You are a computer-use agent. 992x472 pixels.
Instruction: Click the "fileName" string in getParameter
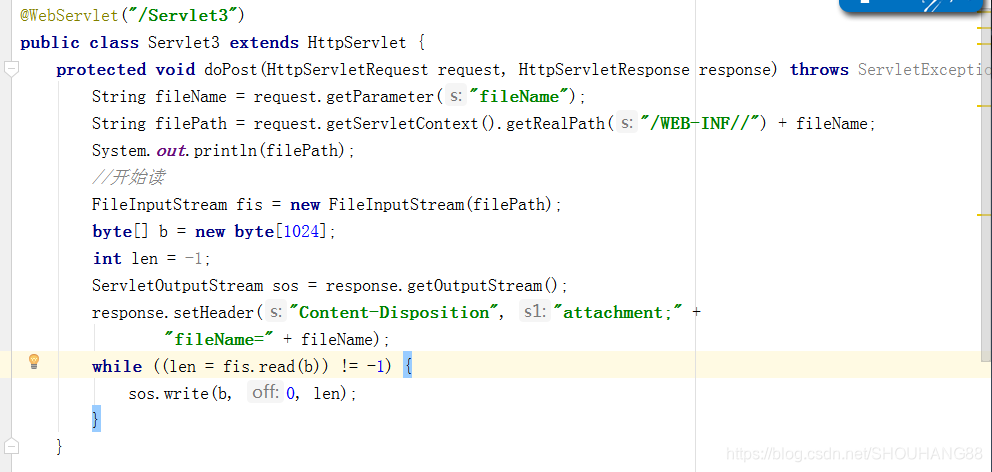tap(519, 96)
